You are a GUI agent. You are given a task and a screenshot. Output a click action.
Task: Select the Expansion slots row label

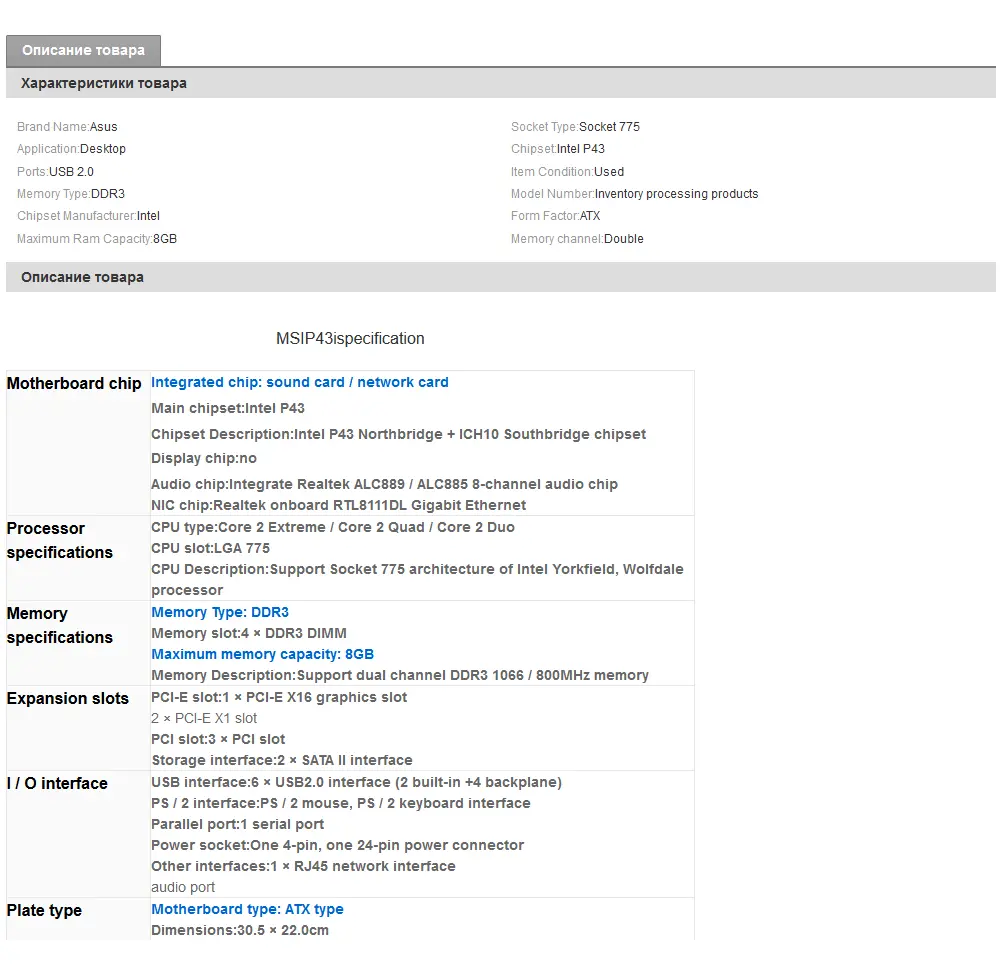68,699
